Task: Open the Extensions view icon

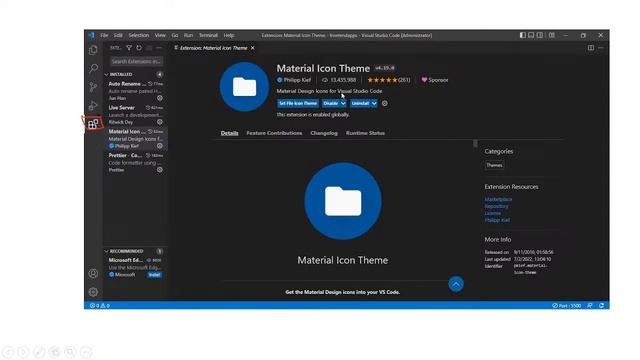Action: [x=93, y=124]
